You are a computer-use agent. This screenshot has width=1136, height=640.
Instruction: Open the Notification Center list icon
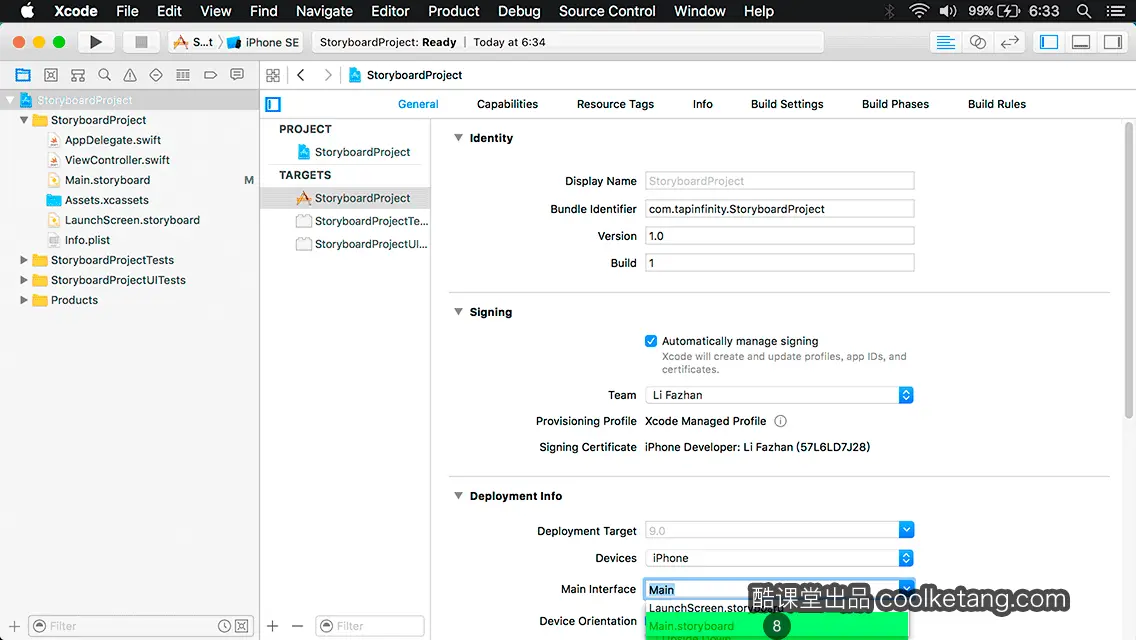[1116, 11]
